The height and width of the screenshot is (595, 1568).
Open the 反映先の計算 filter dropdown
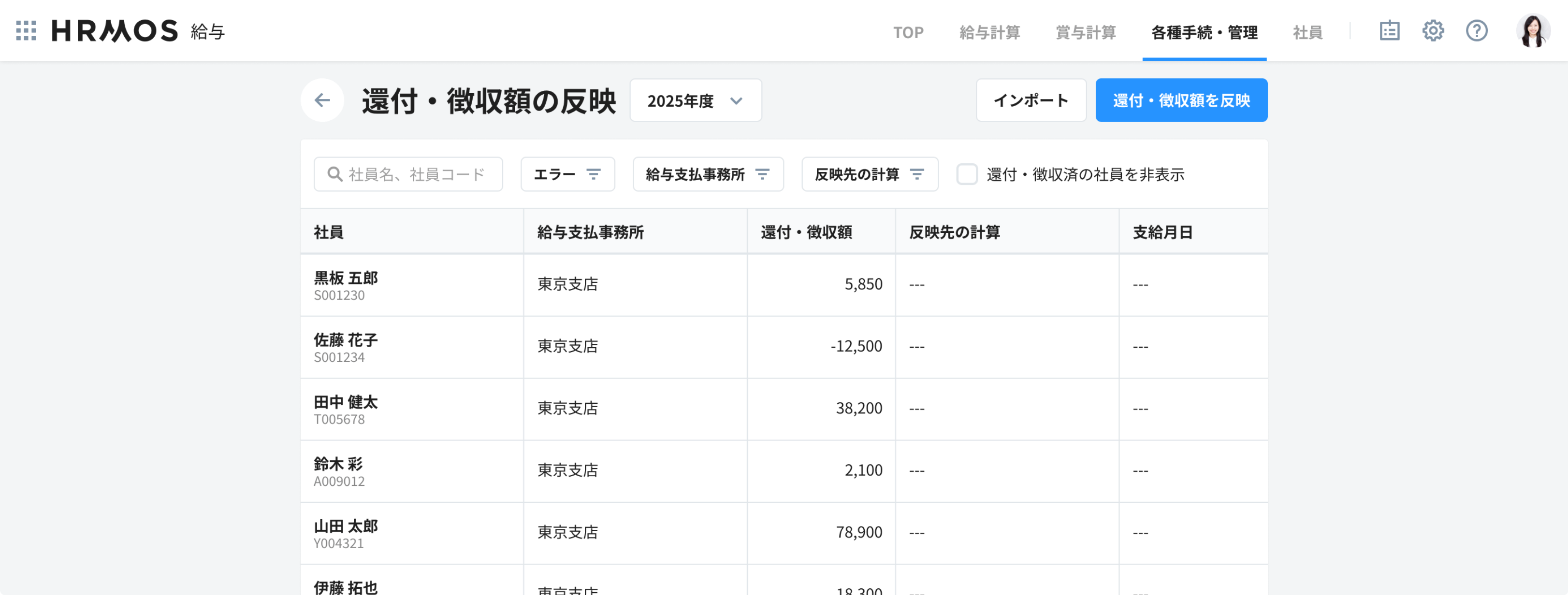[869, 175]
